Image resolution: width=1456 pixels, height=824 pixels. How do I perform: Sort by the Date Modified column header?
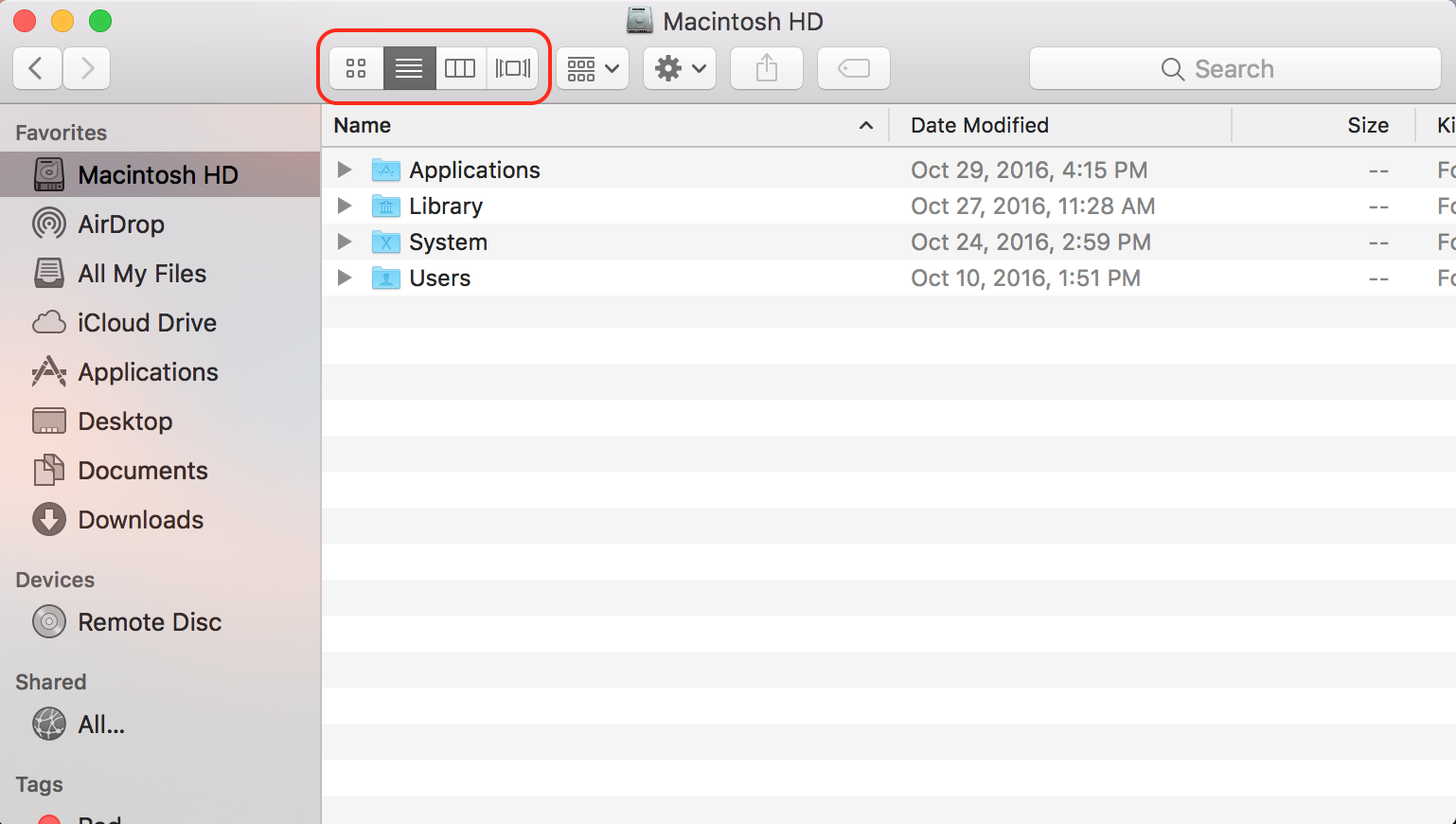(x=1060, y=125)
